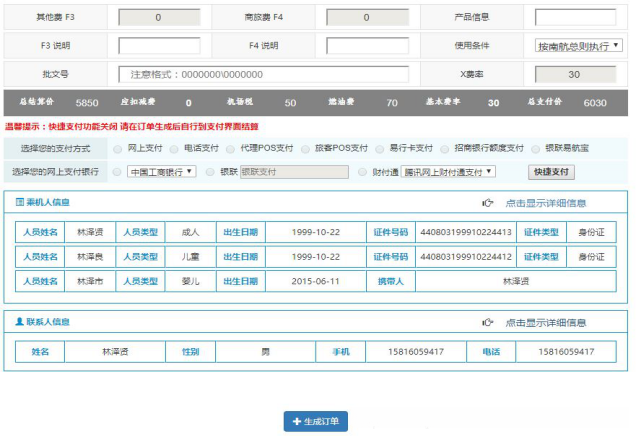The height and width of the screenshot is (438, 636).
Task: Select the 财付通 radio option
Action: pyautogui.click(x=362, y=172)
